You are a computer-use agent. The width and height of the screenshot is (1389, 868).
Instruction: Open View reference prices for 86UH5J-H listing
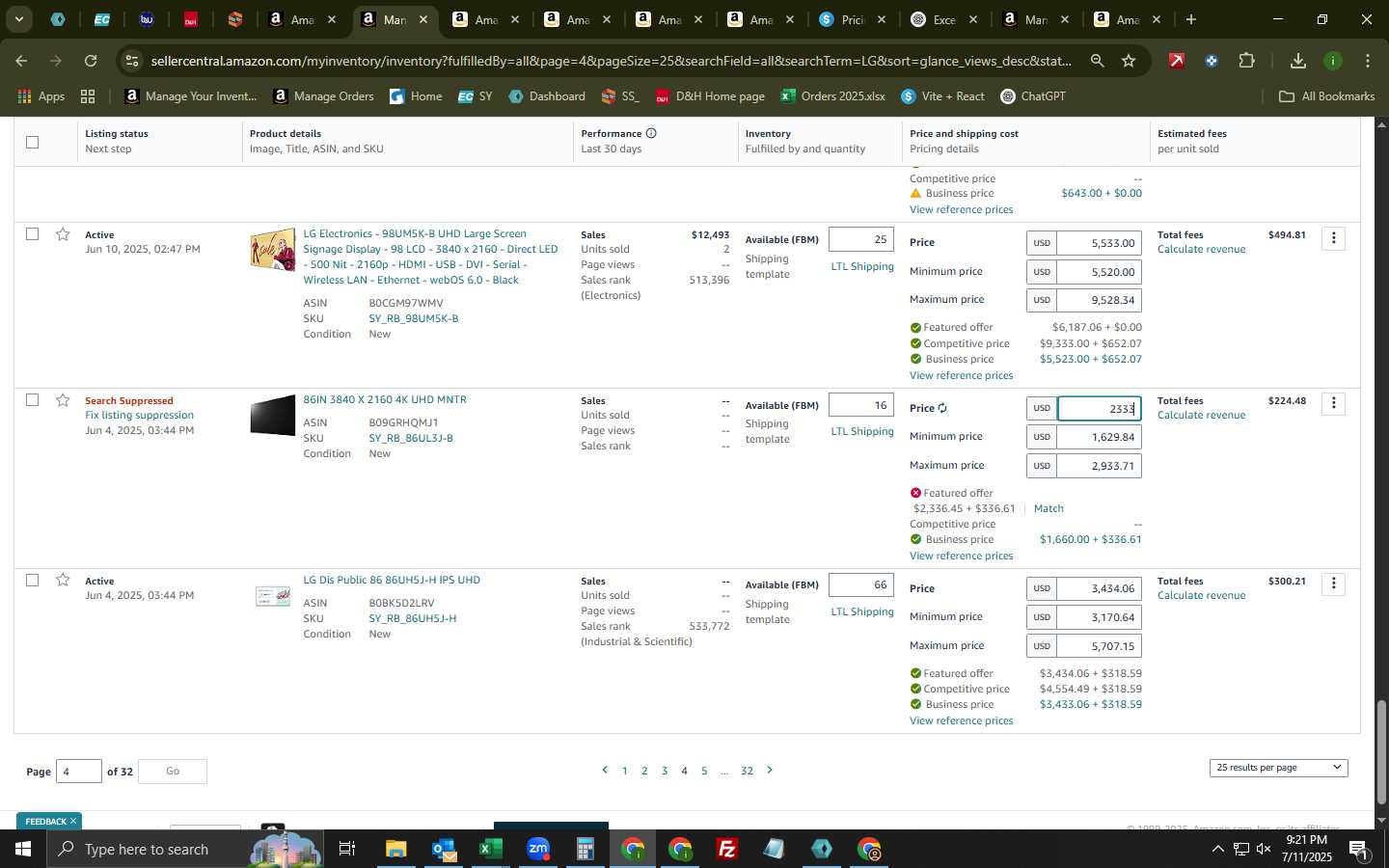click(x=961, y=720)
